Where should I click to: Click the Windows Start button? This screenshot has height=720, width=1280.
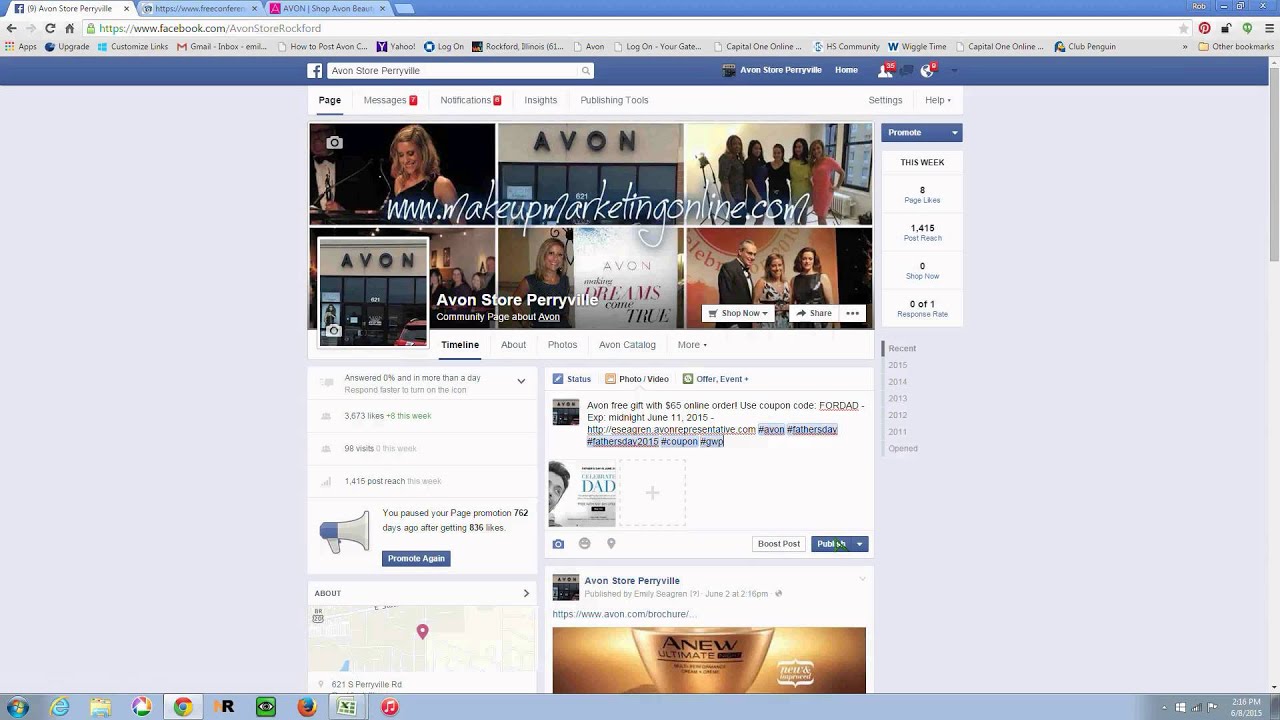[18, 707]
